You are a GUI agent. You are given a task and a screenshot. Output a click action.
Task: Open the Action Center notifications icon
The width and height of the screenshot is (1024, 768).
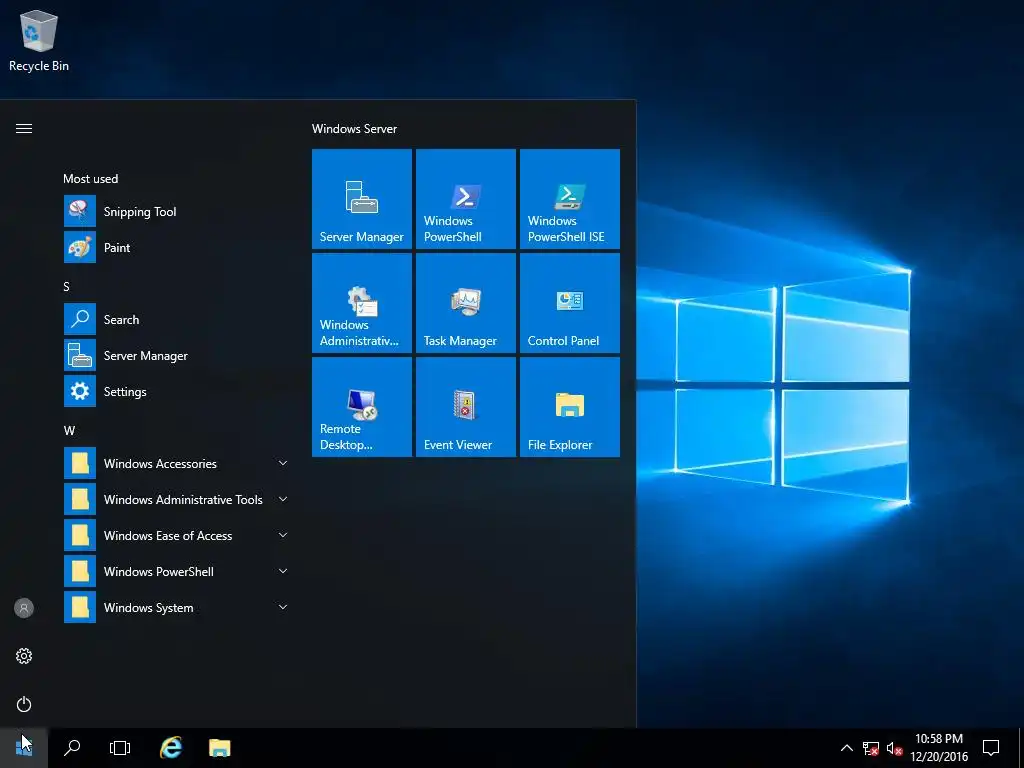click(991, 748)
